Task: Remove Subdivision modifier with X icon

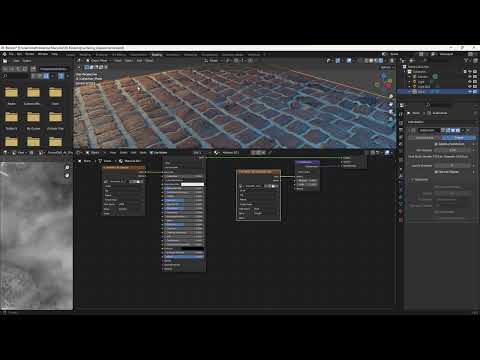Action: tap(468, 130)
